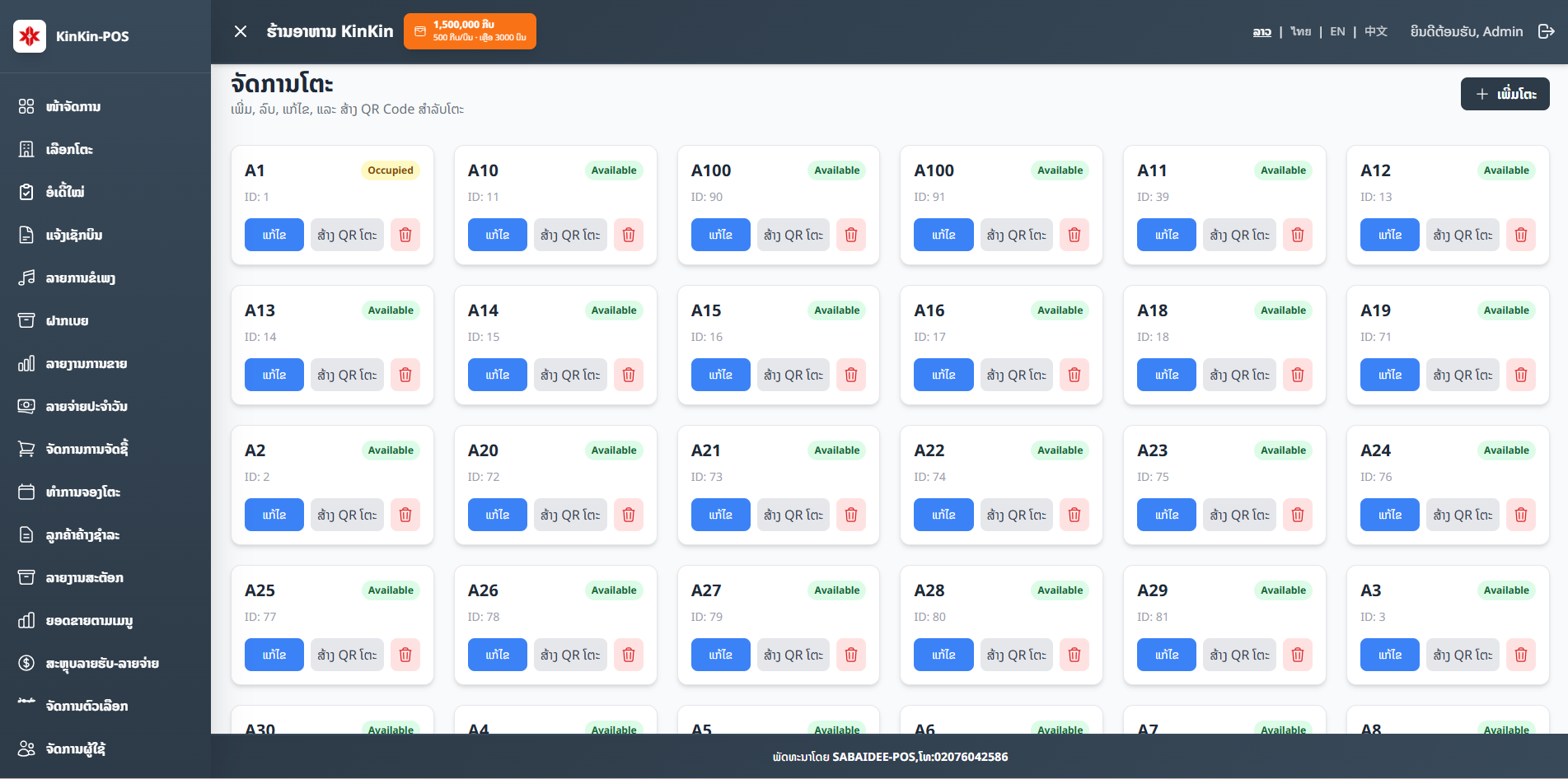The height and width of the screenshot is (779, 1568).
Task: Click the blue edit button on A10
Action: click(497, 235)
